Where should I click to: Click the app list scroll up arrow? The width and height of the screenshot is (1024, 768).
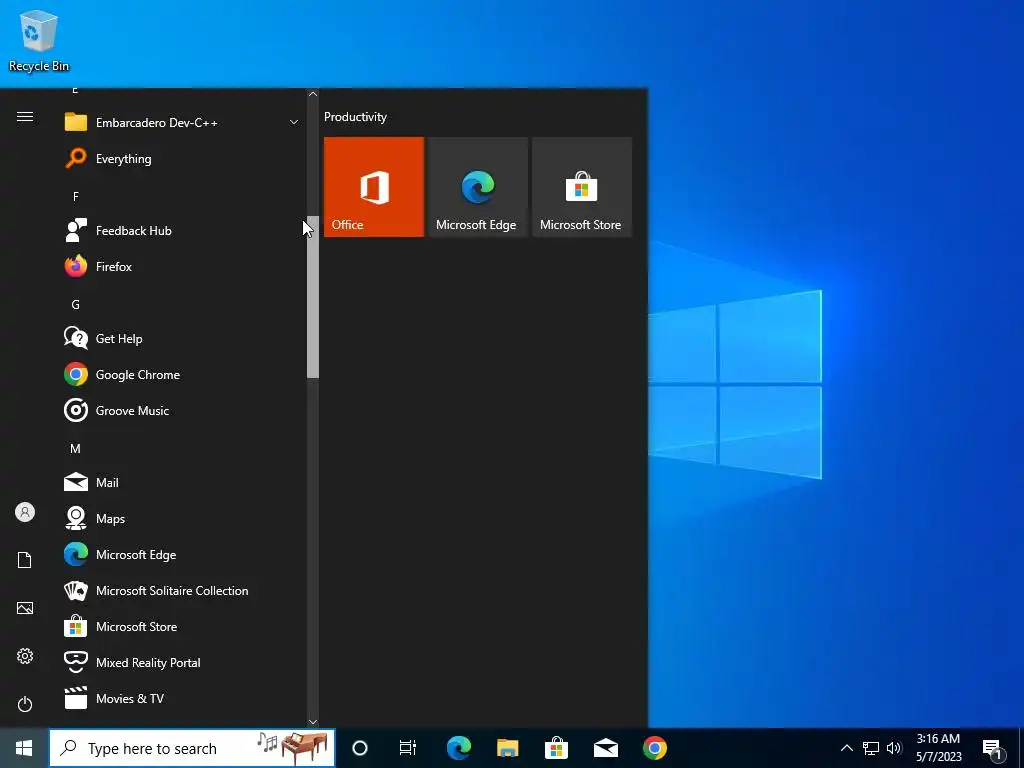(x=313, y=94)
